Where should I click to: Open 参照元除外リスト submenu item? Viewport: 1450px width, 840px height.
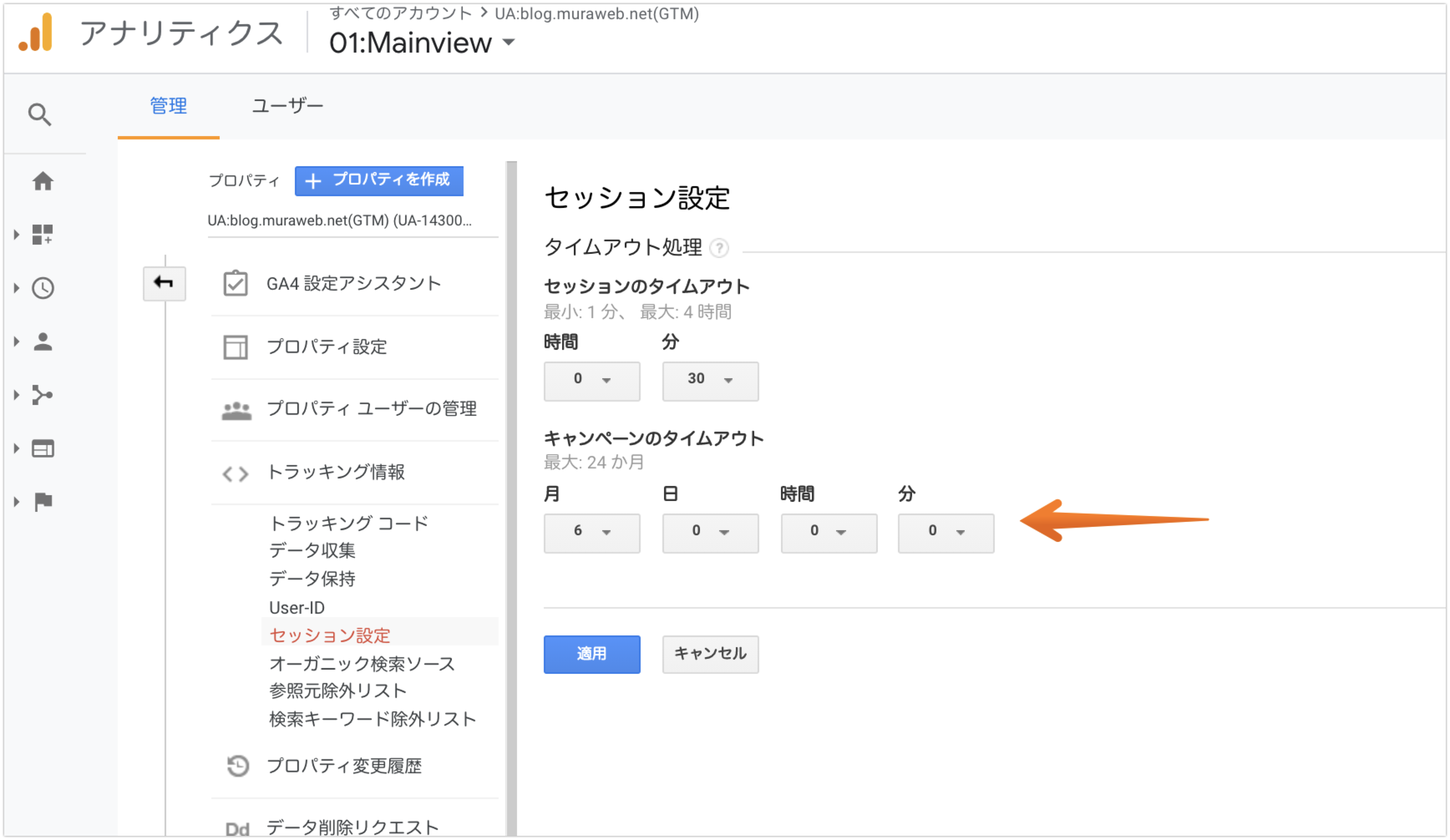click(338, 691)
